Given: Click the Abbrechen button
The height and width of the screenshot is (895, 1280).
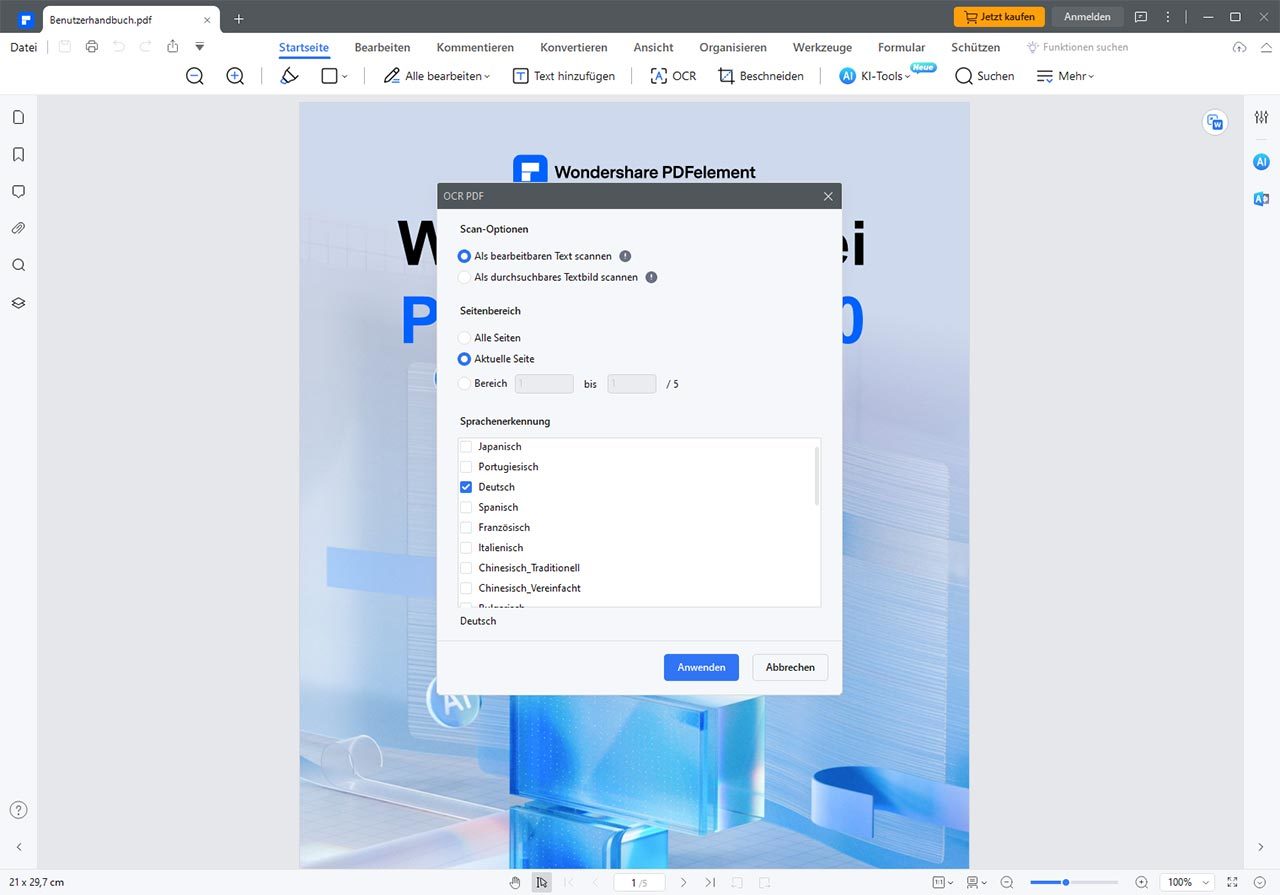Looking at the screenshot, I should [790, 667].
